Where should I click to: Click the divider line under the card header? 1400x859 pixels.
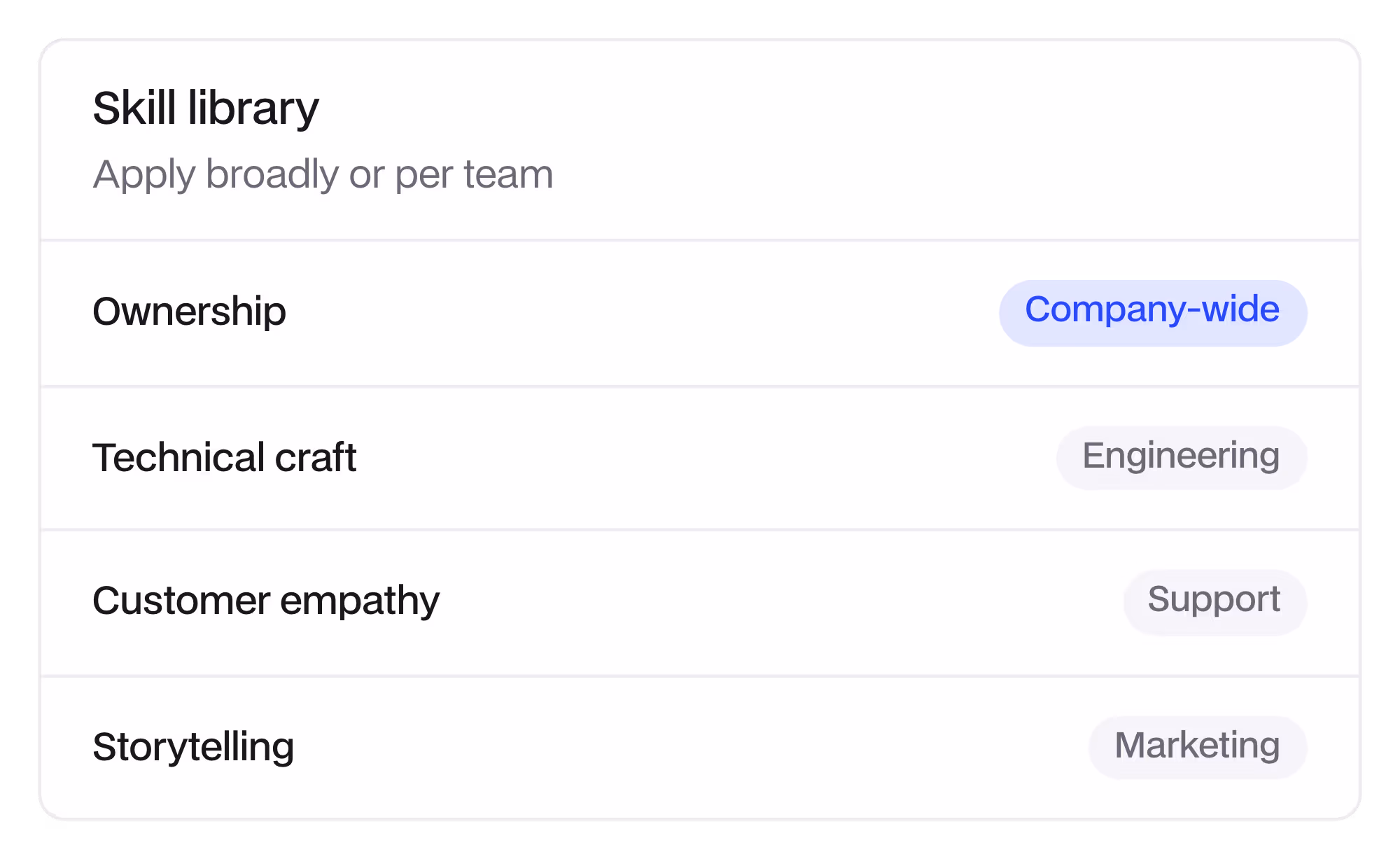[700, 240]
